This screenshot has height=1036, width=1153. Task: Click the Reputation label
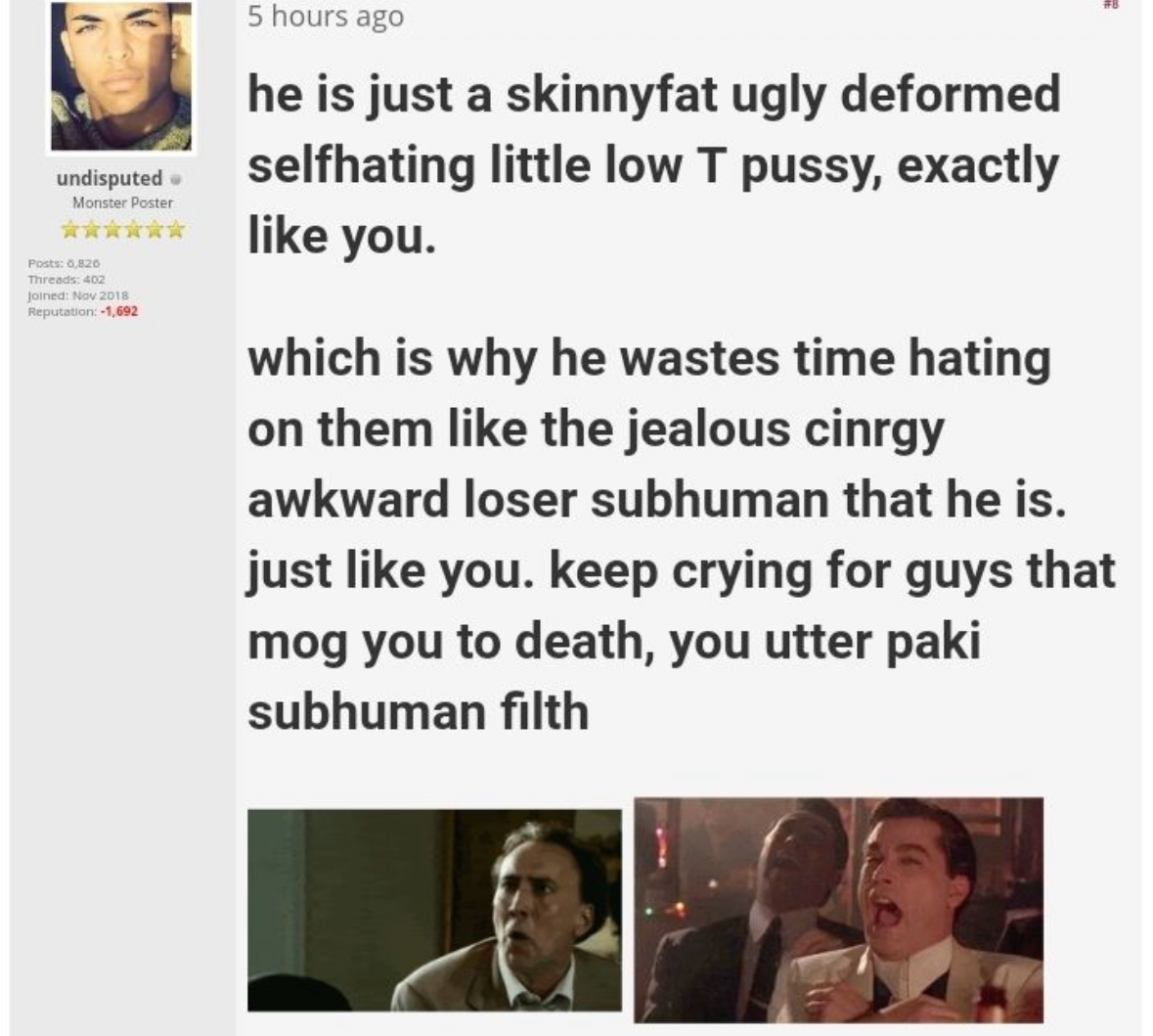click(62, 311)
